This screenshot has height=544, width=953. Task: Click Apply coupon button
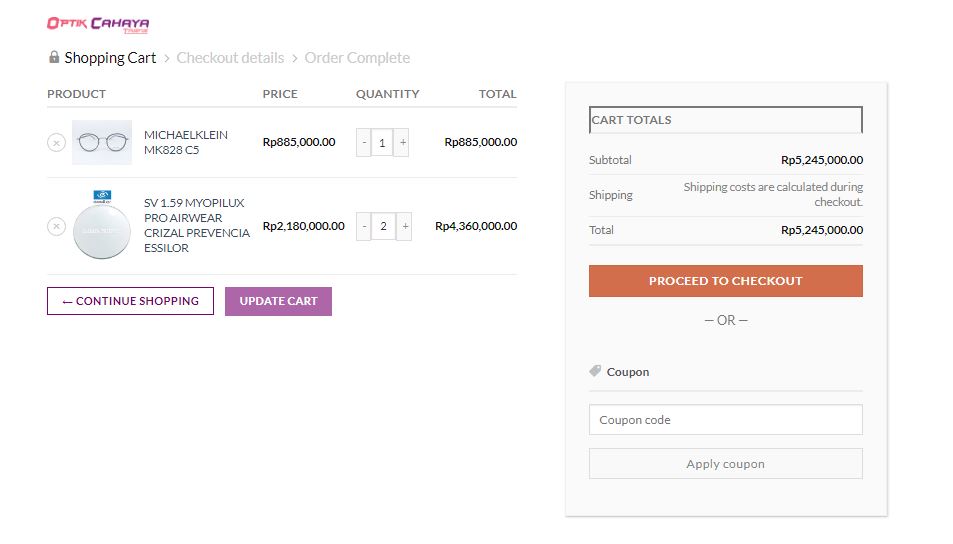click(x=725, y=464)
